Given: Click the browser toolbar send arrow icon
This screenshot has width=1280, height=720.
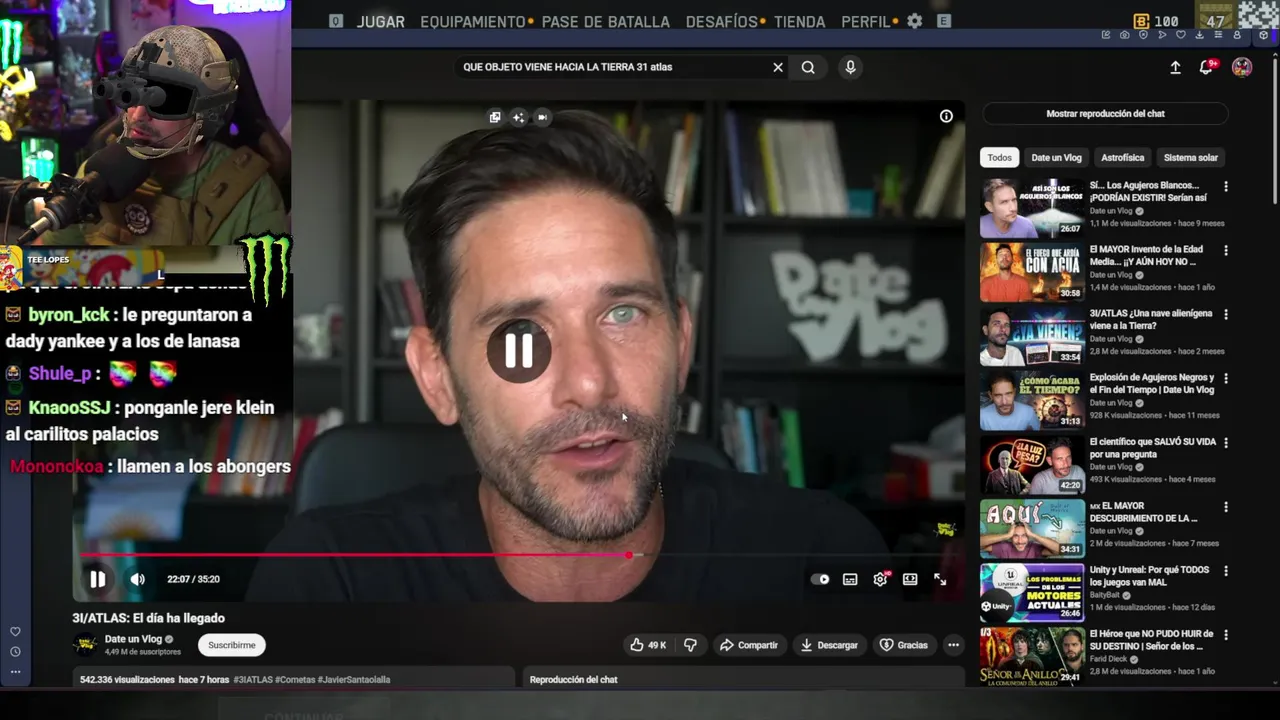Looking at the screenshot, I should pos(1162,35).
